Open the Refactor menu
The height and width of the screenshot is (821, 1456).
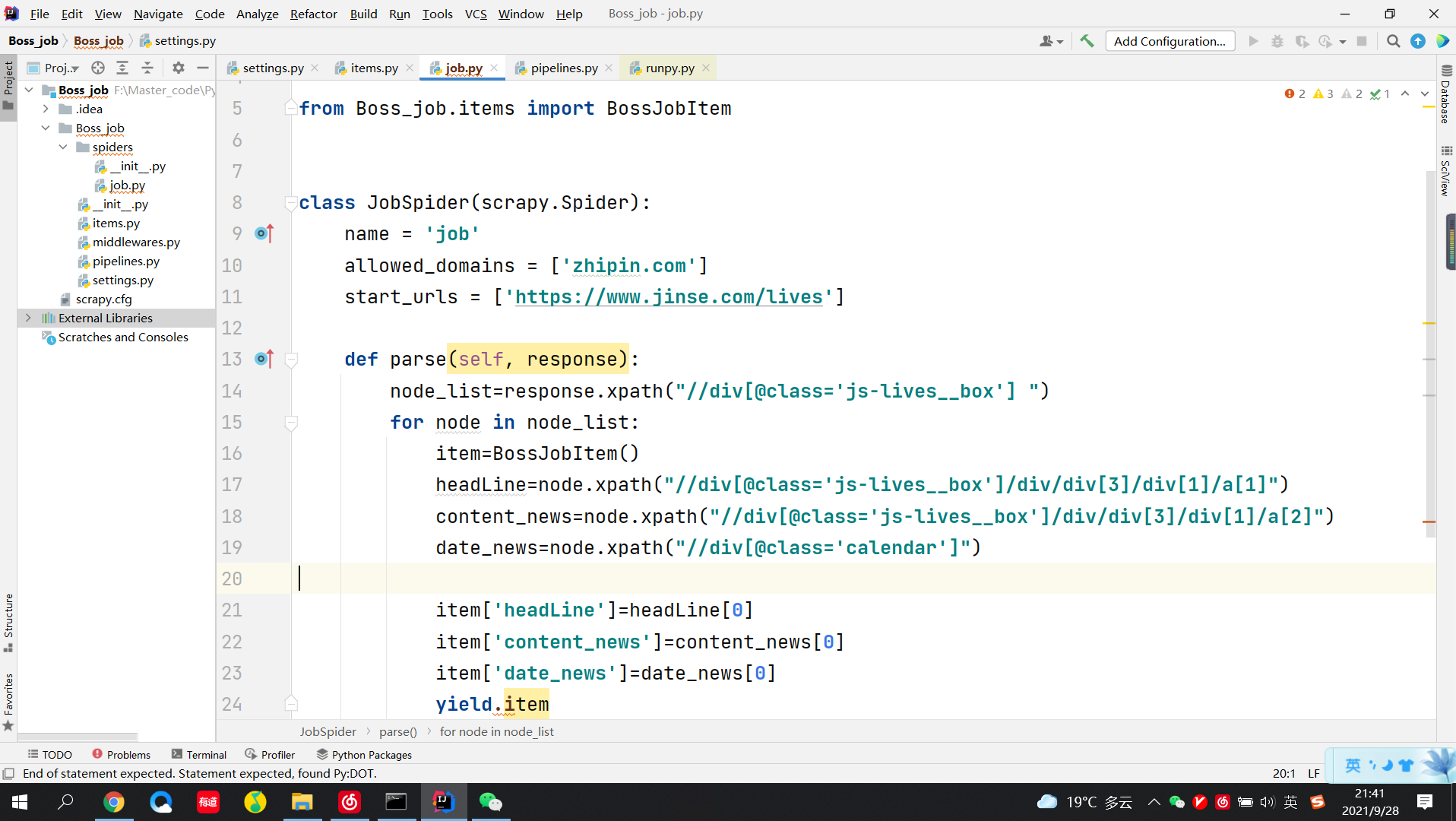(x=313, y=14)
